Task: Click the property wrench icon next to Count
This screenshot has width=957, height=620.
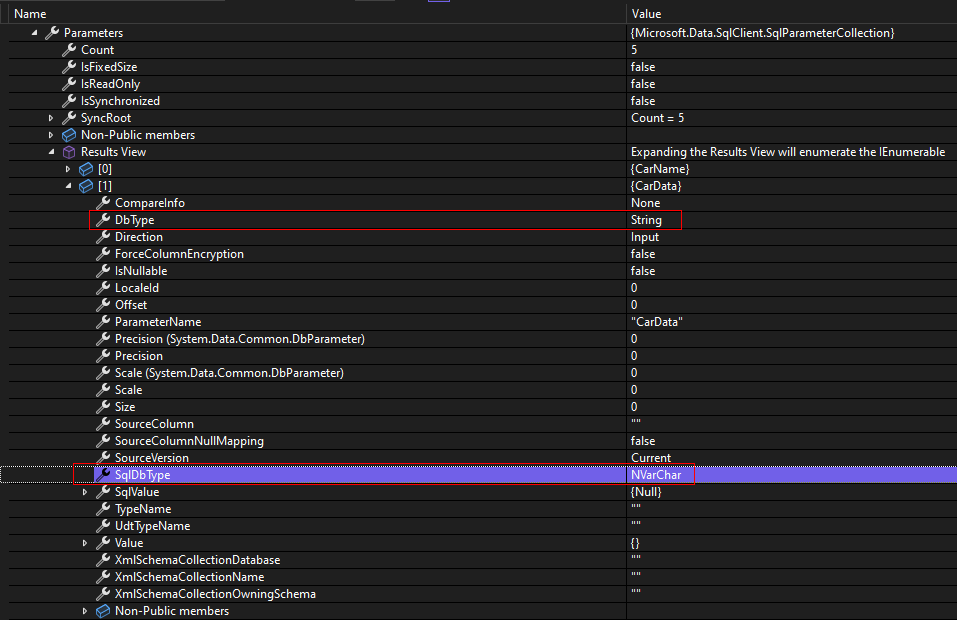Action: [68, 49]
